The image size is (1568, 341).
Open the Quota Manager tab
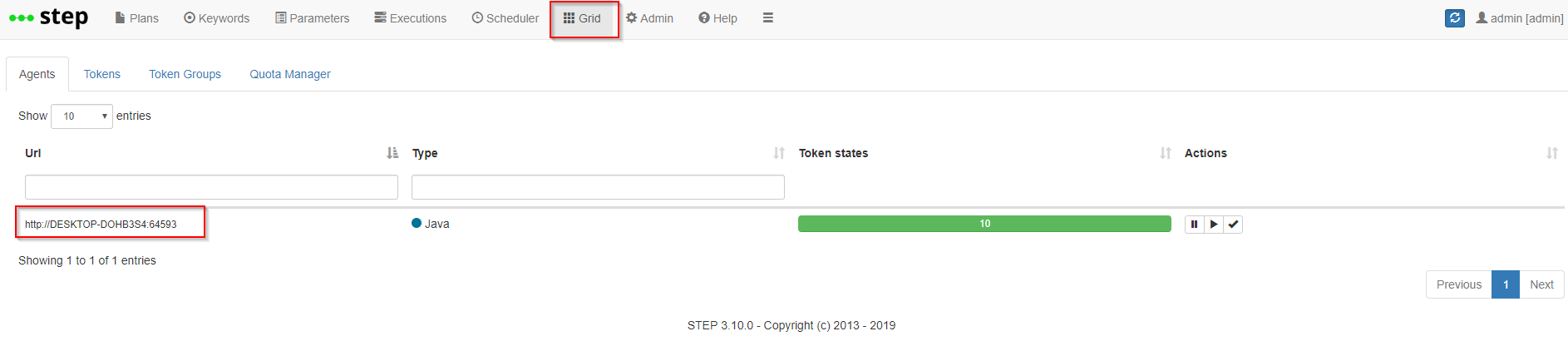coord(290,74)
